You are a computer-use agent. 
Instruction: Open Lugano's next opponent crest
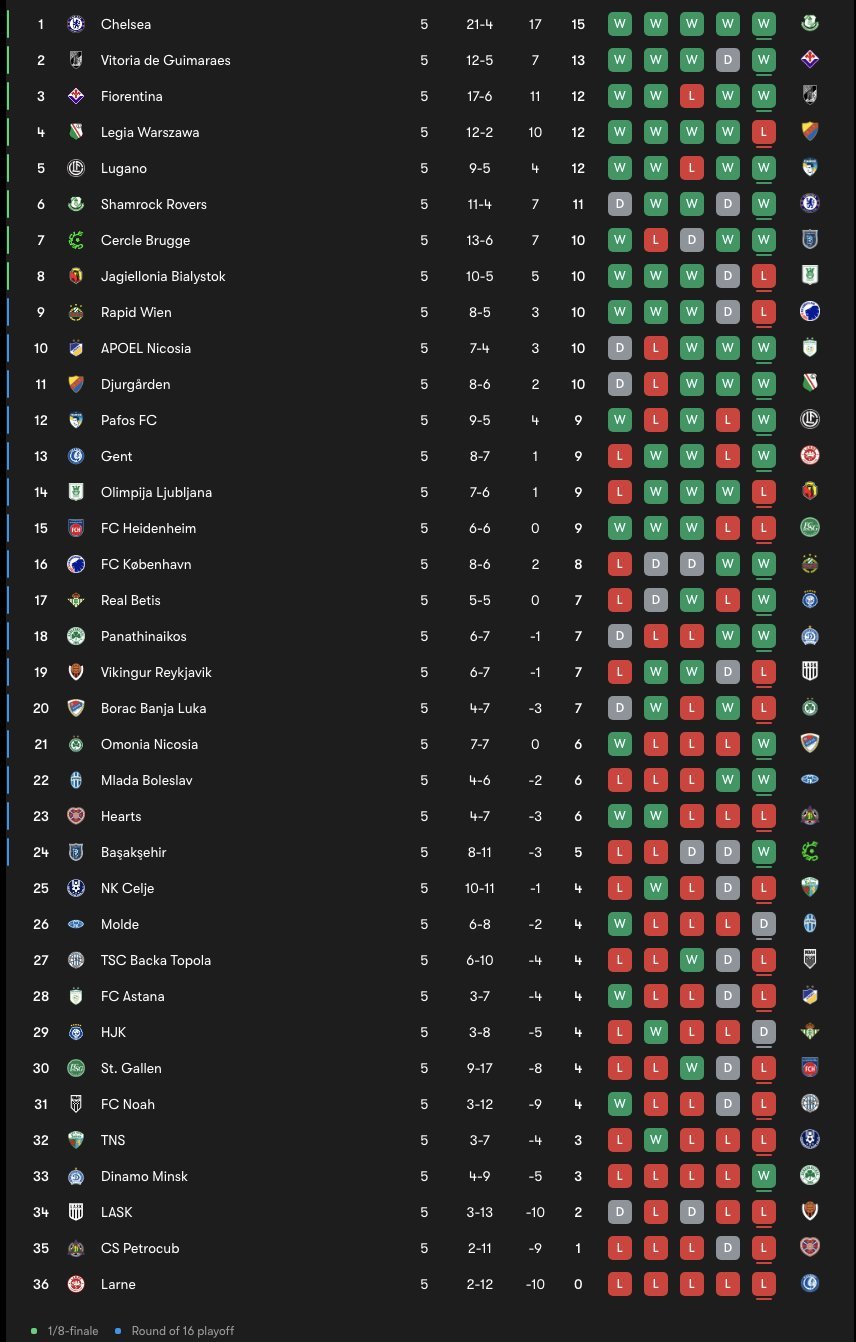click(810, 168)
